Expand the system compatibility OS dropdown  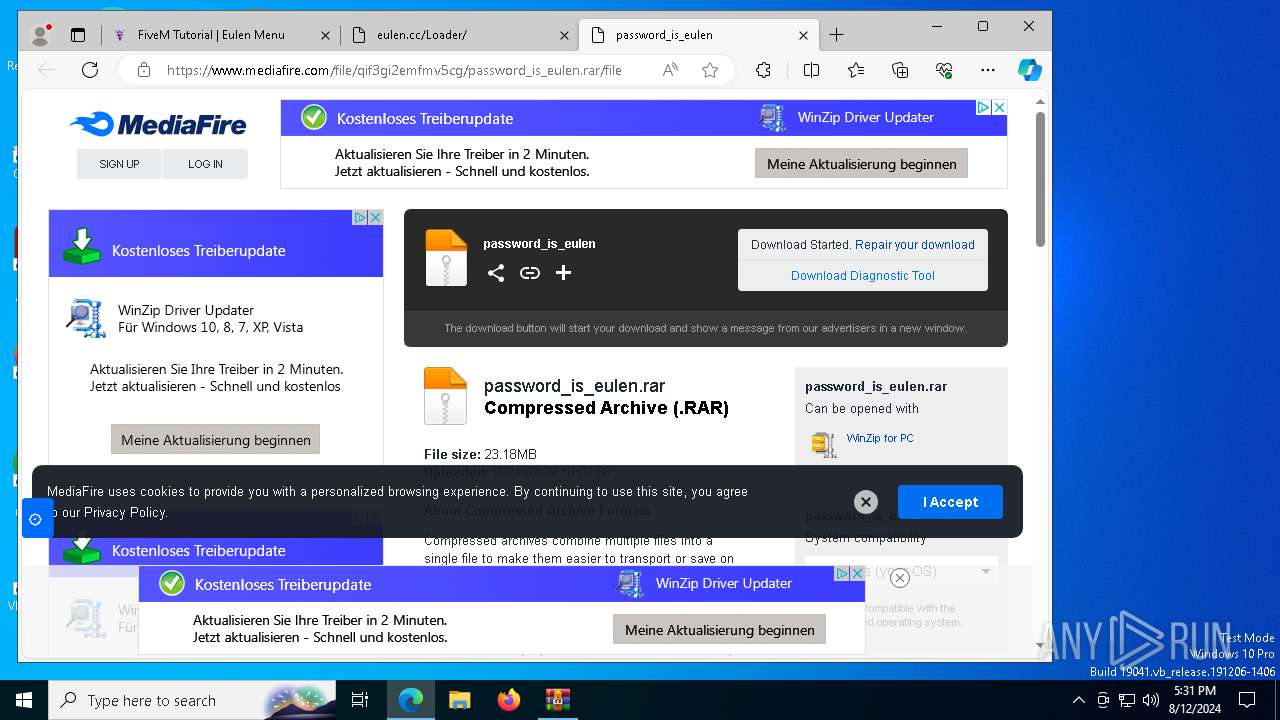pyautogui.click(x=902, y=572)
